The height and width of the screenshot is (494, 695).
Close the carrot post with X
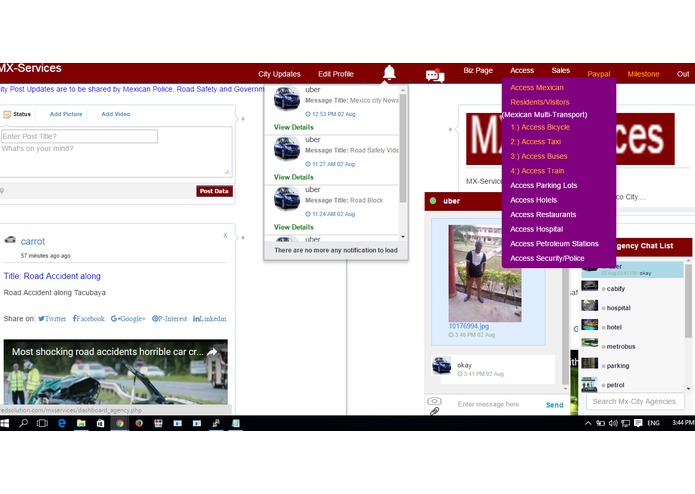[225, 235]
